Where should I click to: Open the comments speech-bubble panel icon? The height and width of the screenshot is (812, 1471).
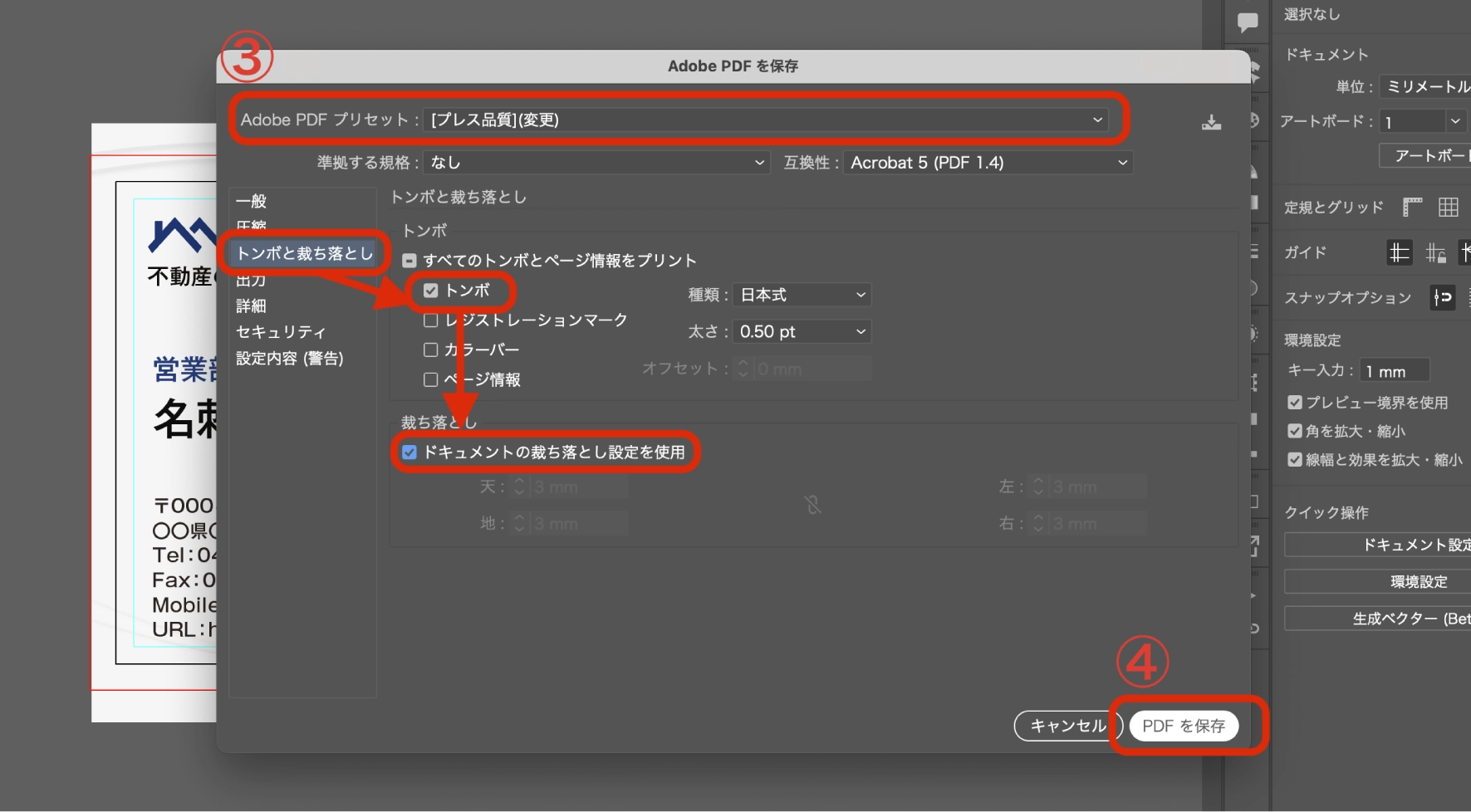coord(1247,22)
